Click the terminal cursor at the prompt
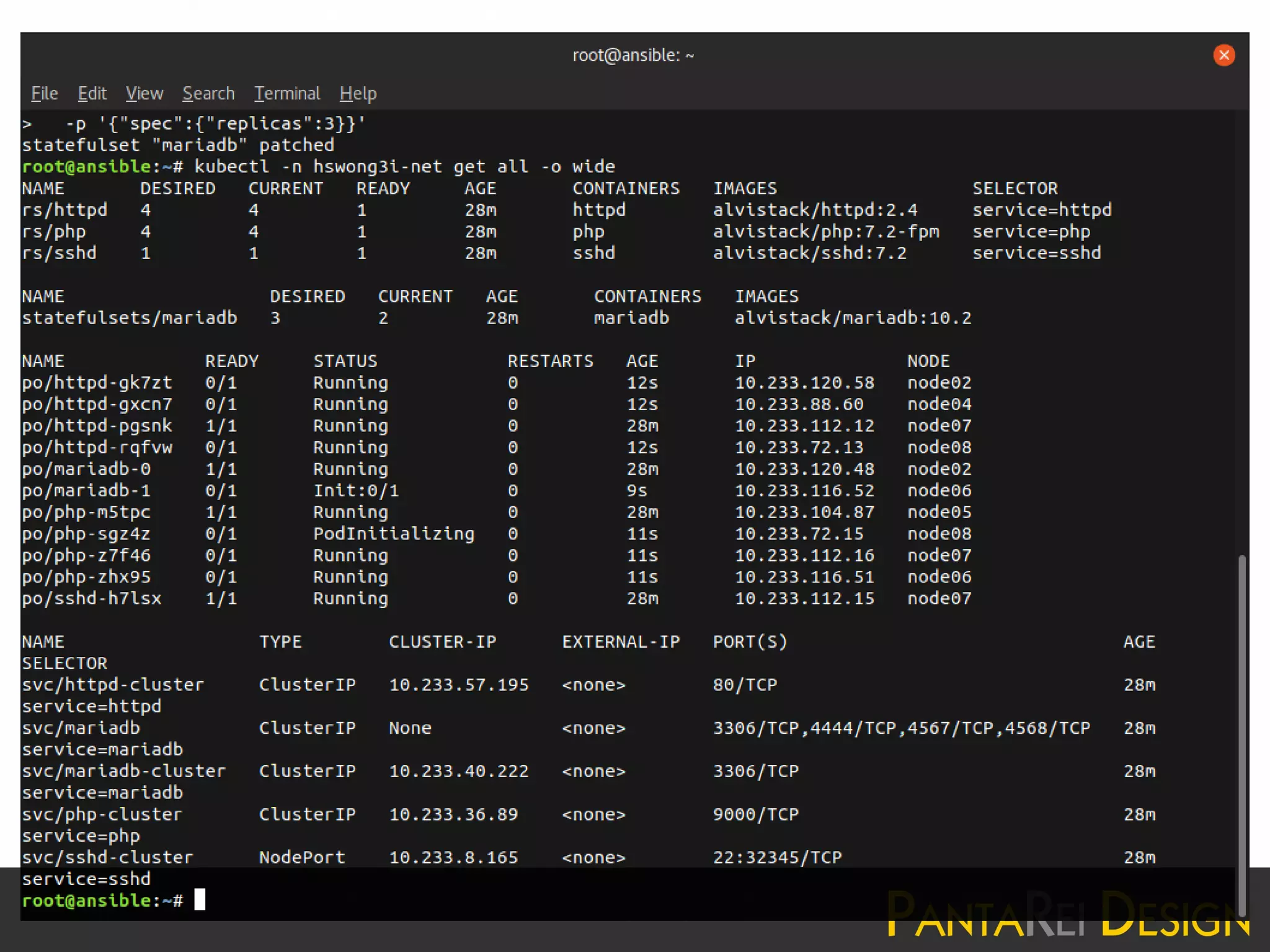The height and width of the screenshot is (952, 1270). click(x=200, y=899)
